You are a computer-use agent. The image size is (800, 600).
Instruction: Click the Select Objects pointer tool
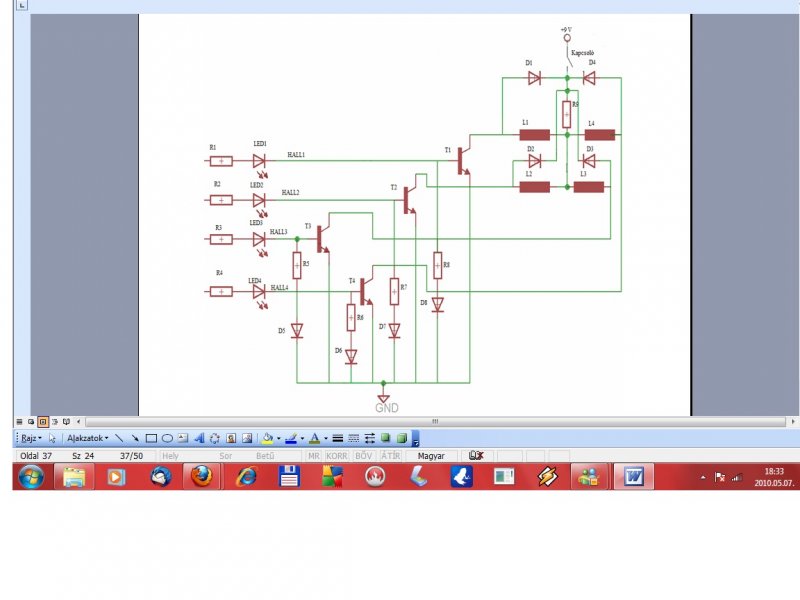(53, 438)
